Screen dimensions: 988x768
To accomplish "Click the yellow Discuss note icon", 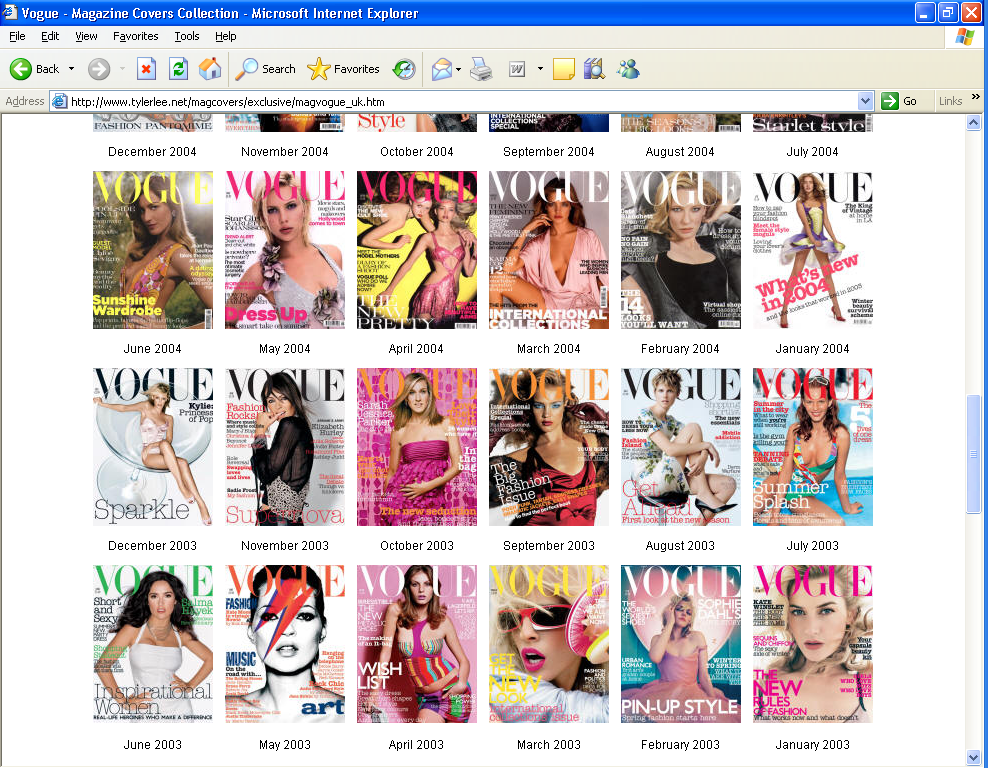I will coord(563,69).
